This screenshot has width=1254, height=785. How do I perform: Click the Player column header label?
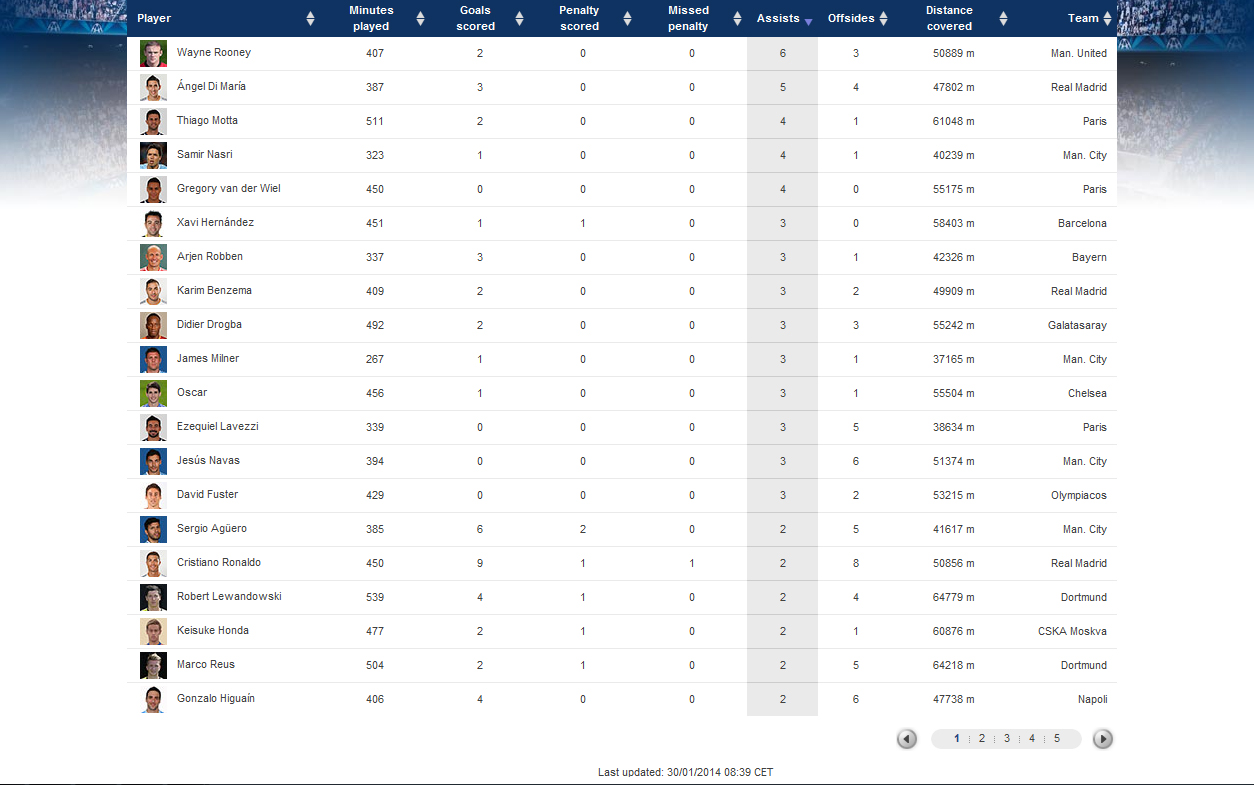154,18
